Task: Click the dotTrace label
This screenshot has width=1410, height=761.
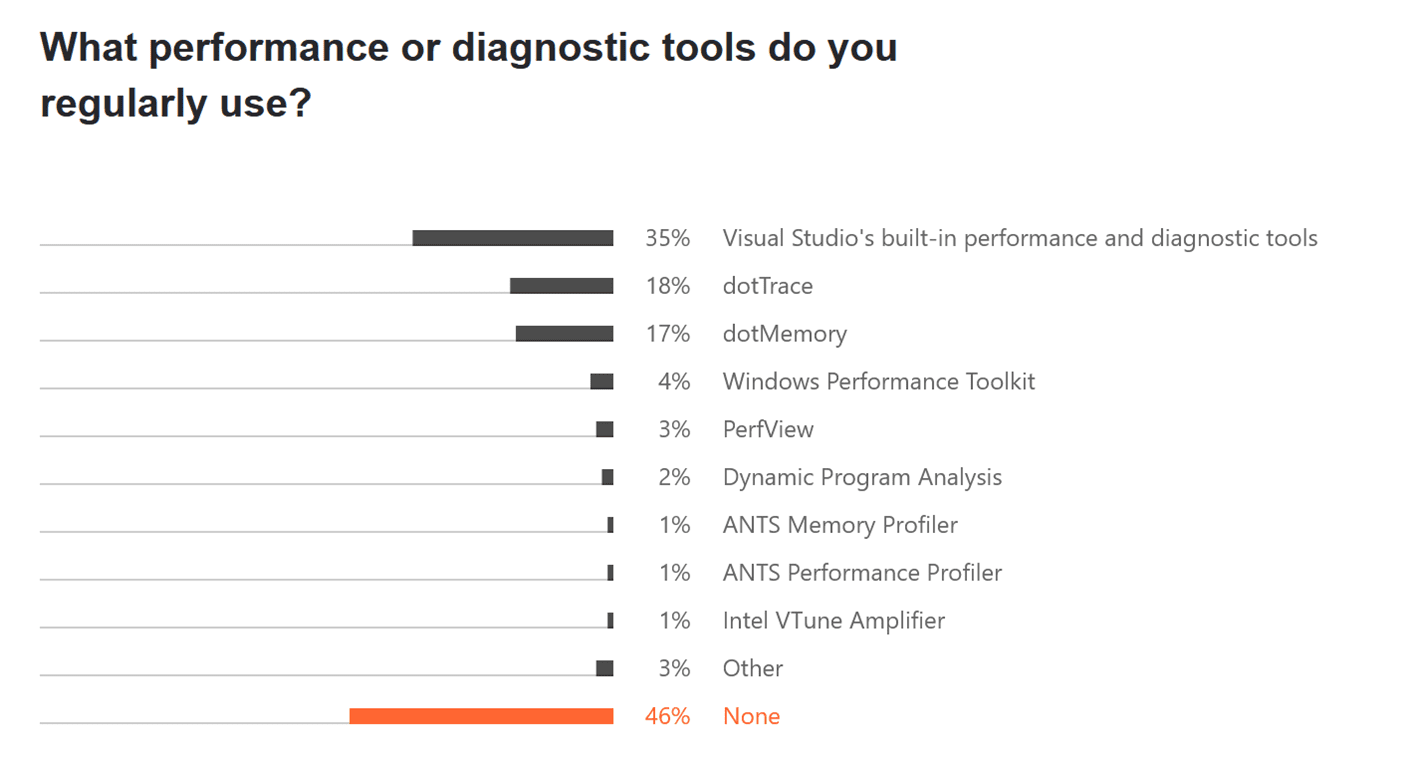Action: click(x=768, y=286)
